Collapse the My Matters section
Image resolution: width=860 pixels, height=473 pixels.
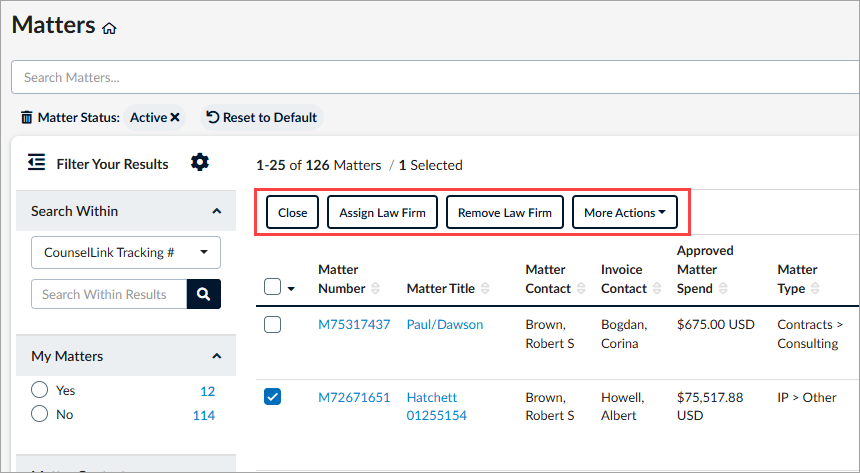pyautogui.click(x=217, y=356)
